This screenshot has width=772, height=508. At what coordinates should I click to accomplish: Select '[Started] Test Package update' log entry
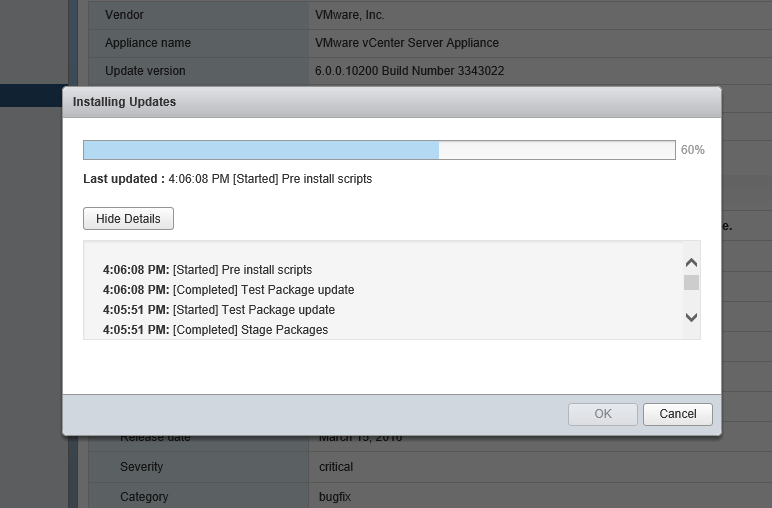pyautogui.click(x=219, y=310)
